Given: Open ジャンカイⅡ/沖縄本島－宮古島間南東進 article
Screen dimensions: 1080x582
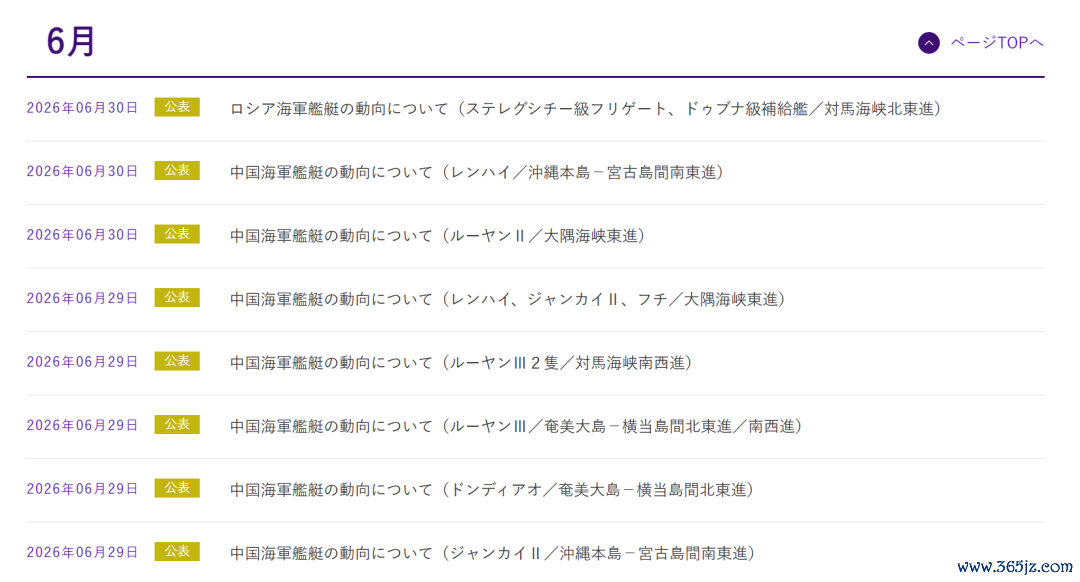Looking at the screenshot, I should pos(492,552).
